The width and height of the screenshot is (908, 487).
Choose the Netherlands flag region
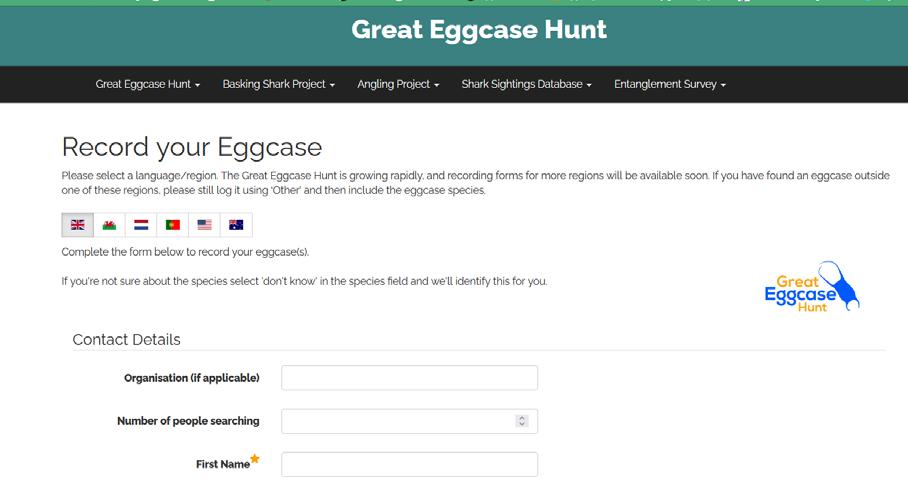pyautogui.click(x=141, y=225)
